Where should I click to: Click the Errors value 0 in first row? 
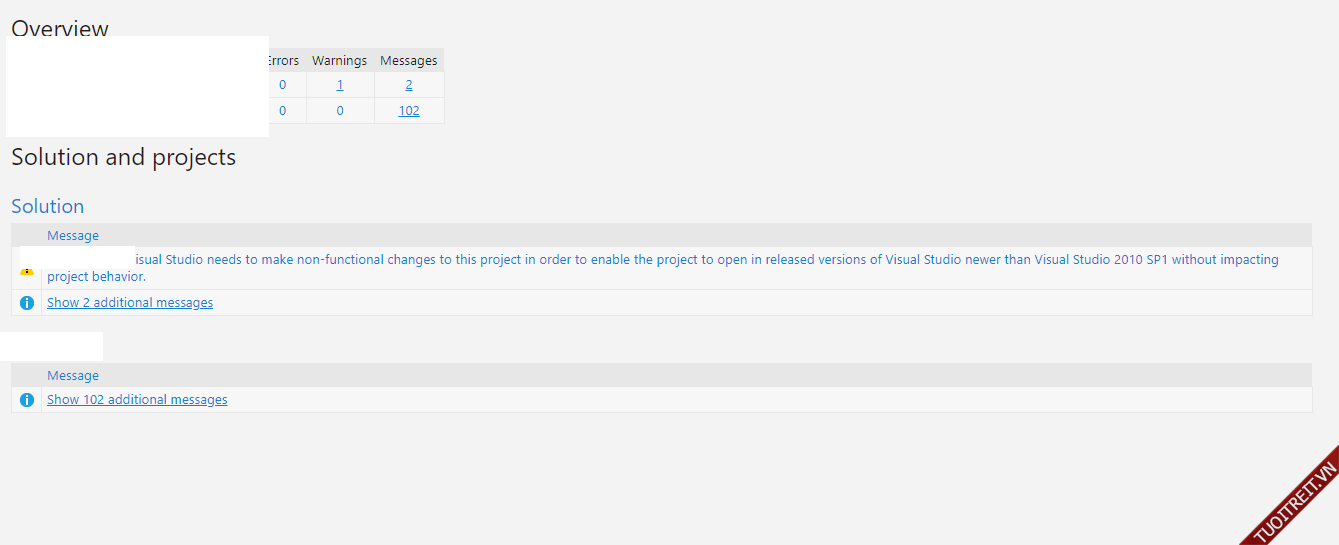point(283,85)
